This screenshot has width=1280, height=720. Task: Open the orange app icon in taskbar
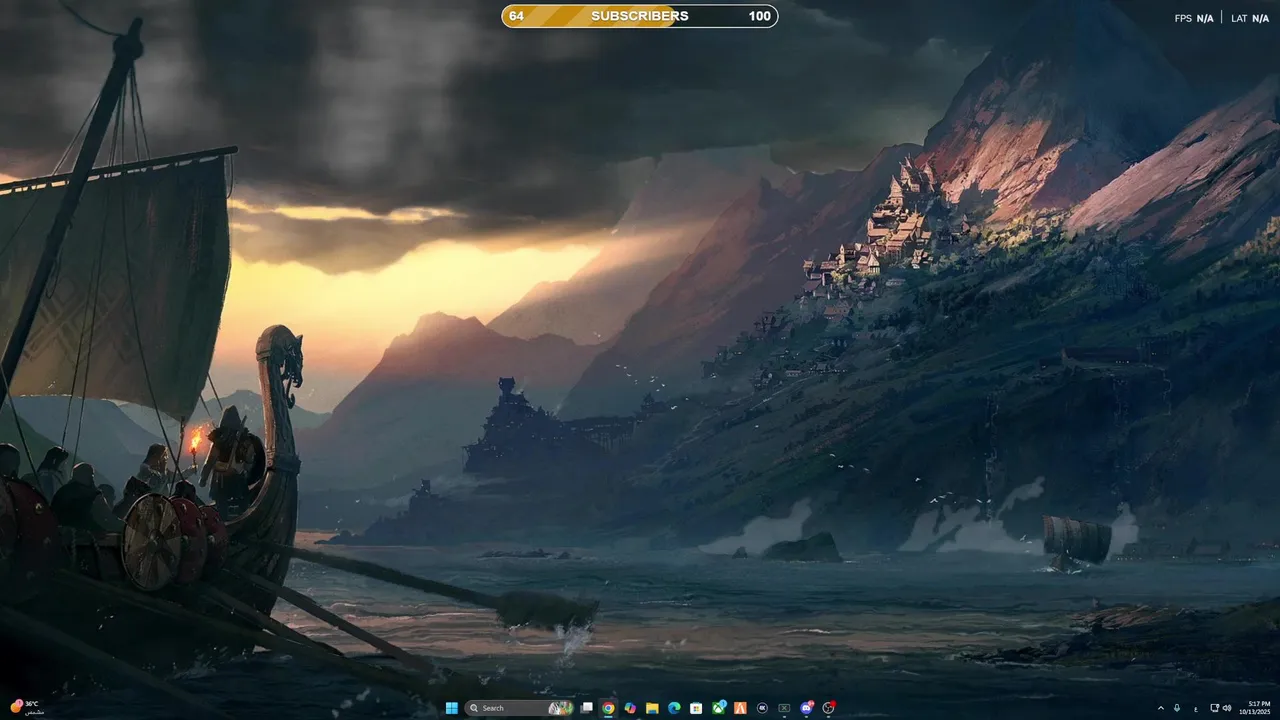click(740, 708)
